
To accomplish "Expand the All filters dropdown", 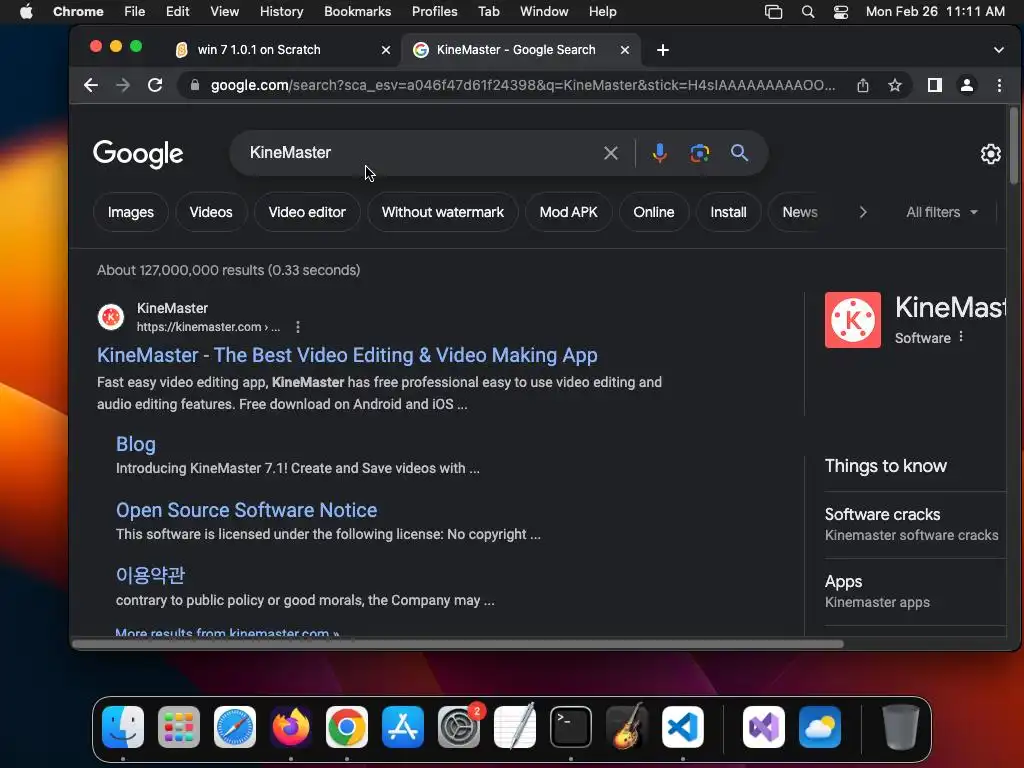I will point(942,212).
